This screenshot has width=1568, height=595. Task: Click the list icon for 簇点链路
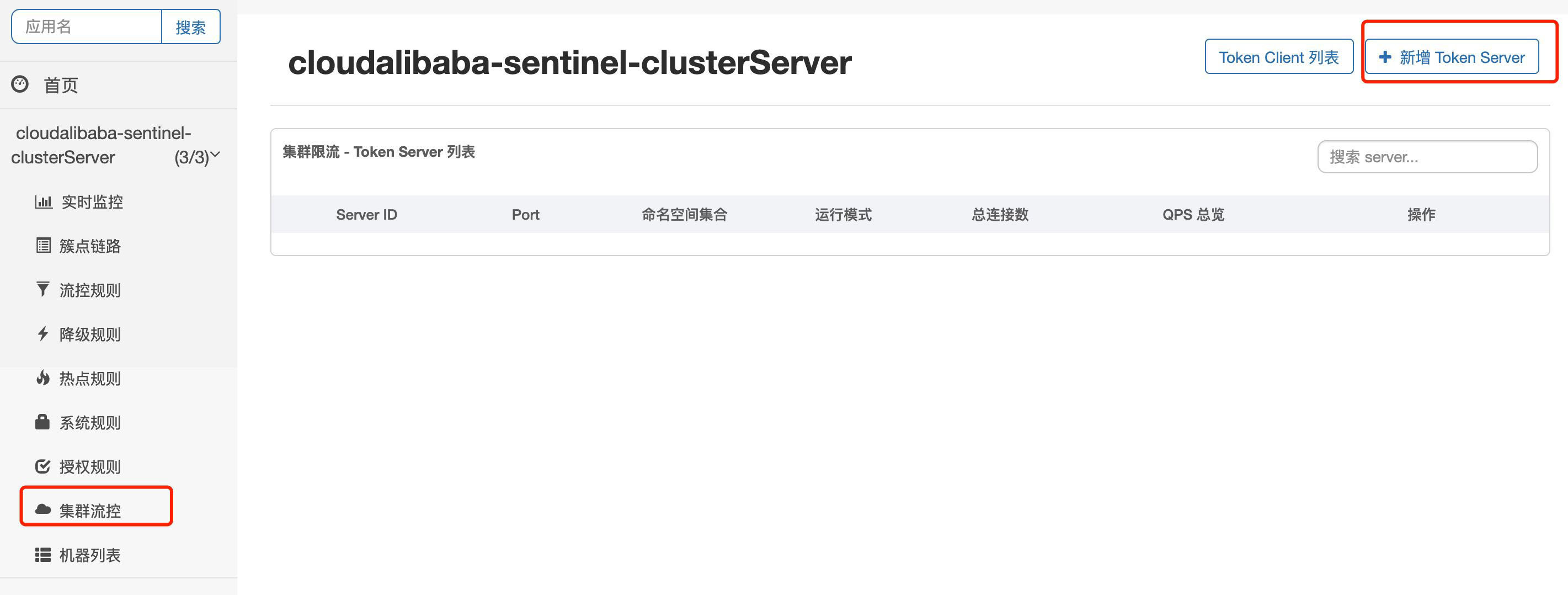(x=43, y=246)
